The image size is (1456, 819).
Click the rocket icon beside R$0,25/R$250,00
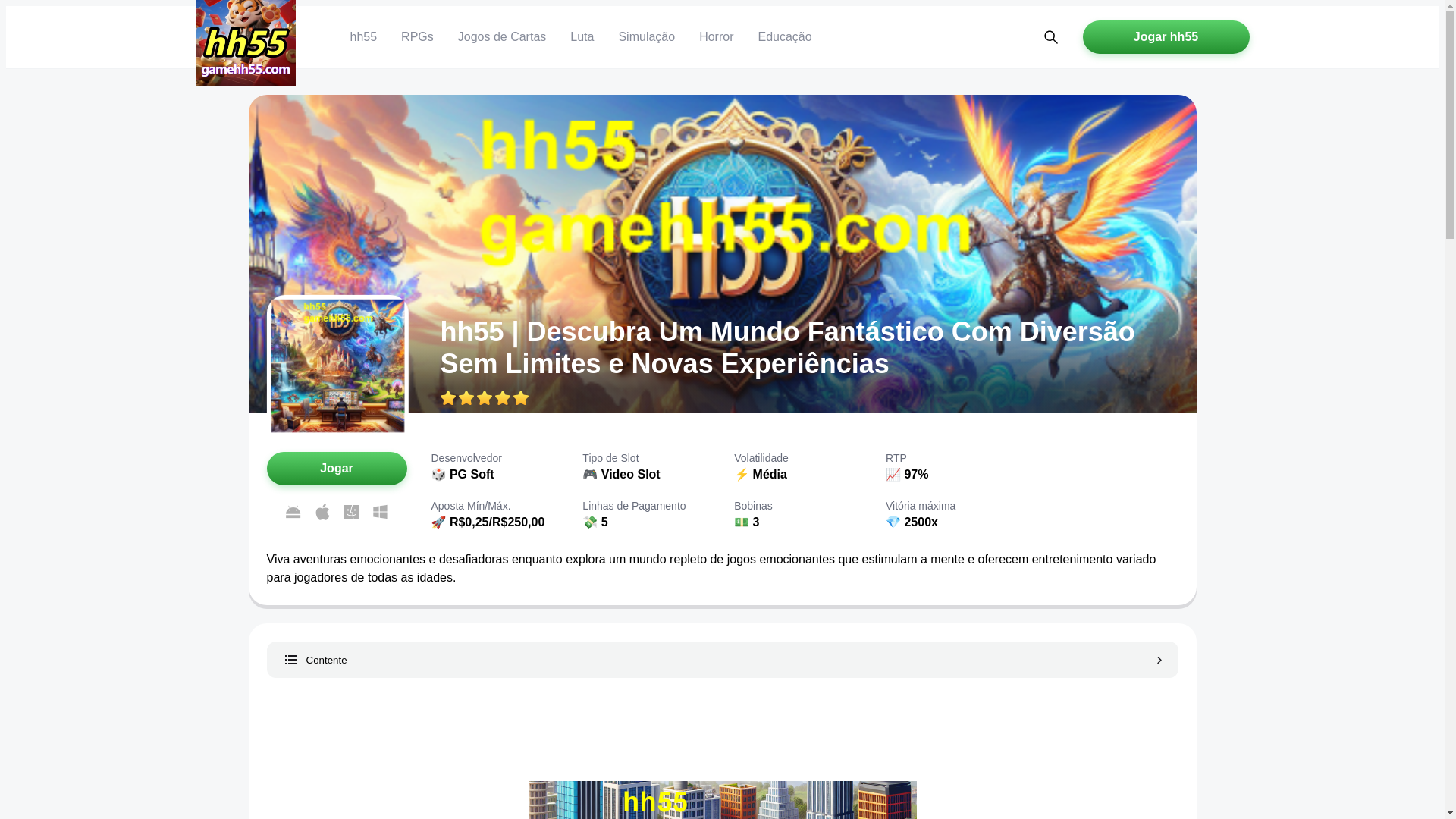pyautogui.click(x=438, y=522)
